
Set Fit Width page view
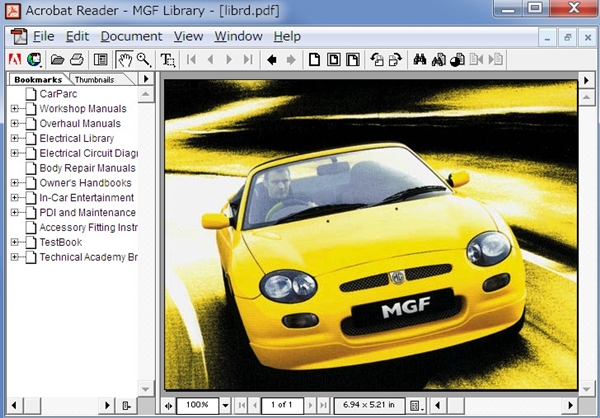353,60
